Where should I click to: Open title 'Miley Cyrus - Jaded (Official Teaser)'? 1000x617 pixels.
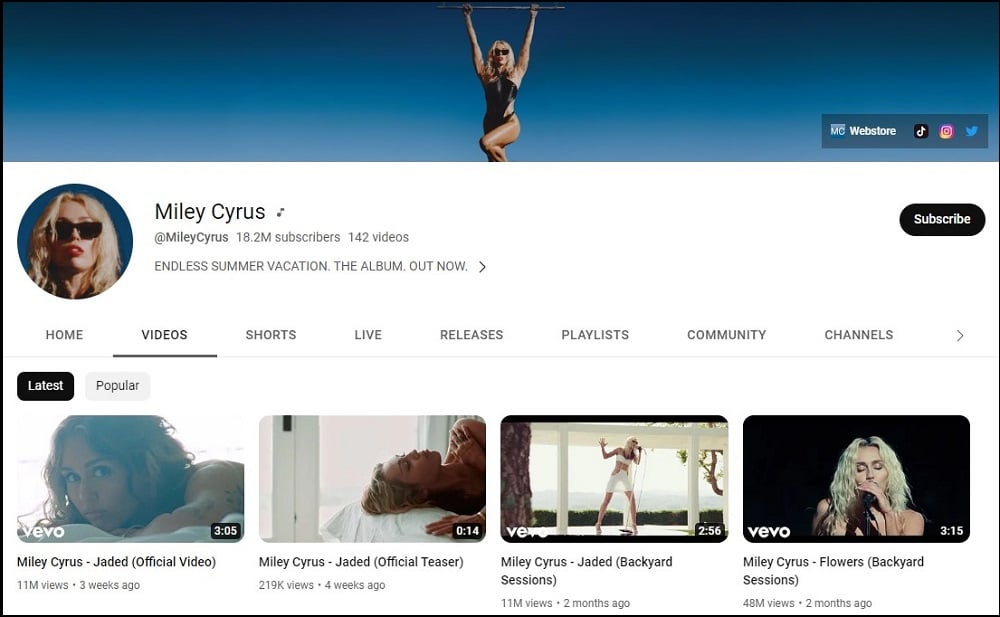(x=361, y=562)
